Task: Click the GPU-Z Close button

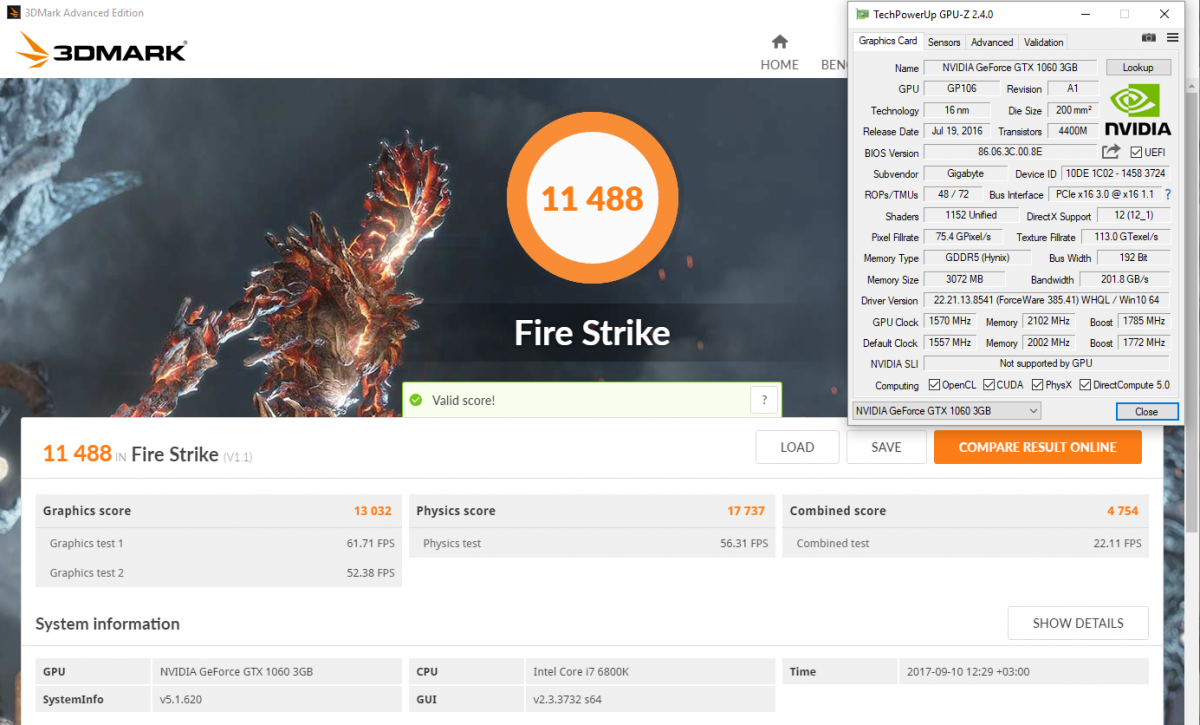Action: point(1146,411)
